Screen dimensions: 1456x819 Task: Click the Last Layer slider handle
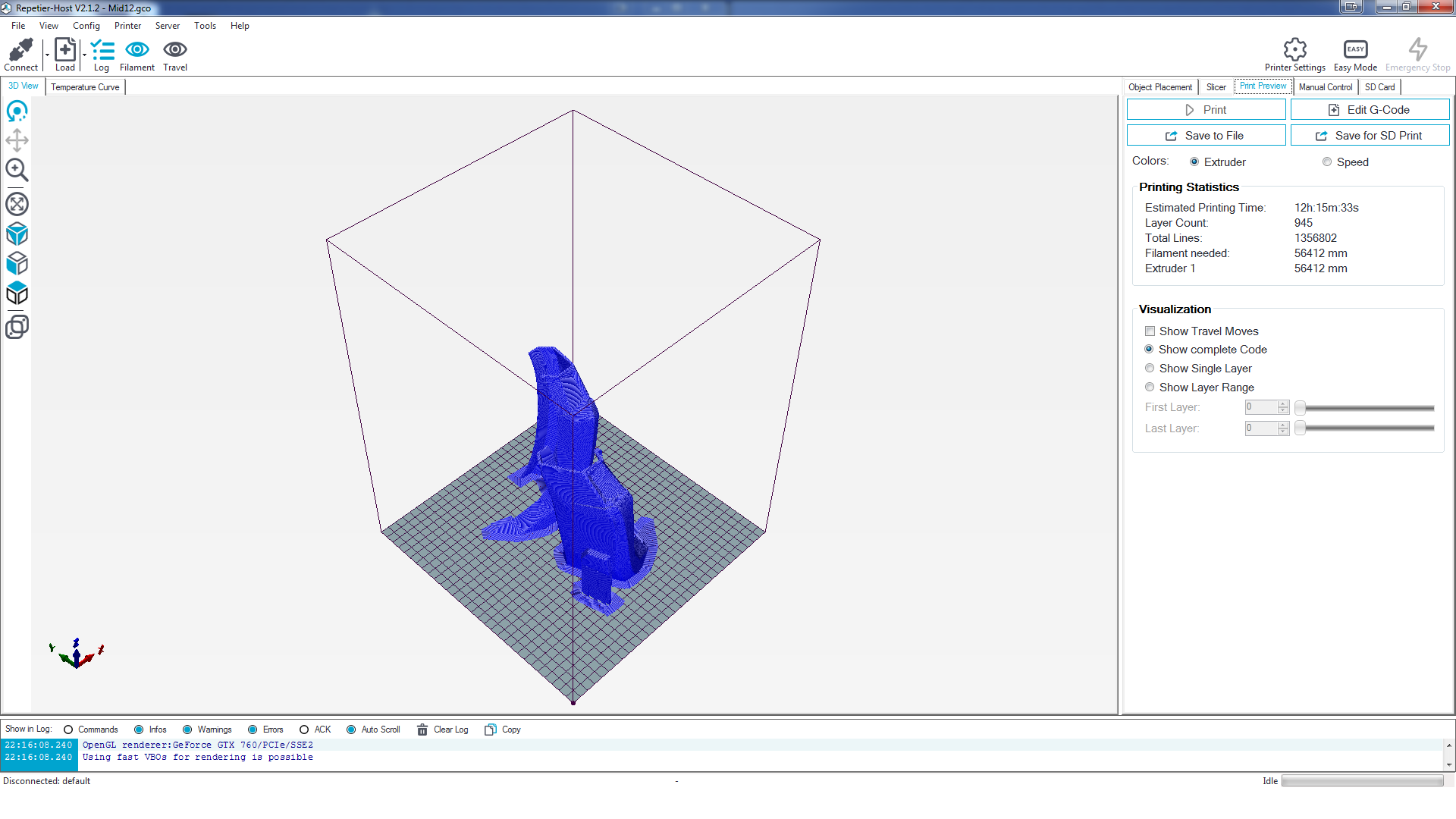pyautogui.click(x=1300, y=428)
